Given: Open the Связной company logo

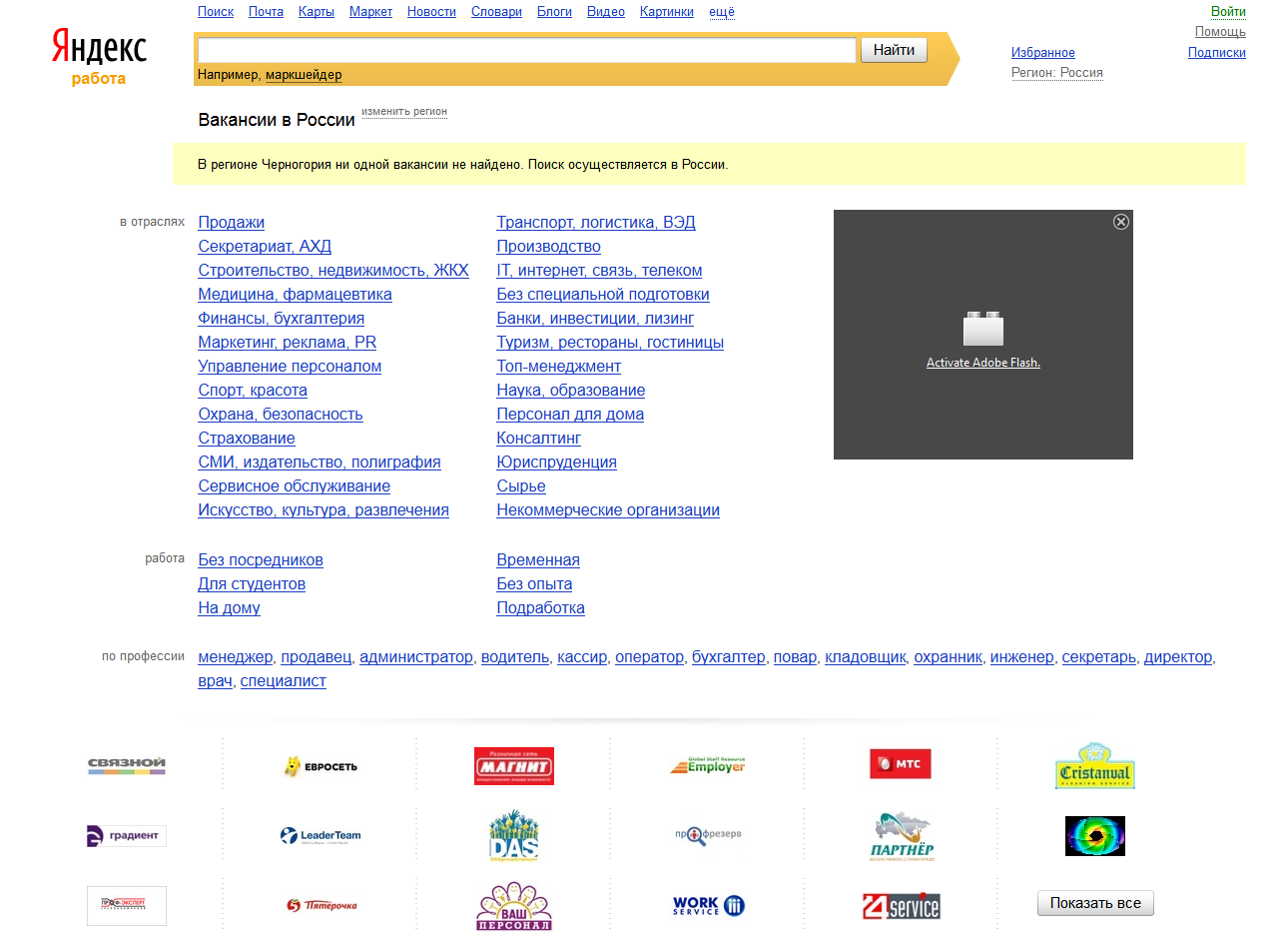Looking at the screenshot, I should click(x=127, y=766).
